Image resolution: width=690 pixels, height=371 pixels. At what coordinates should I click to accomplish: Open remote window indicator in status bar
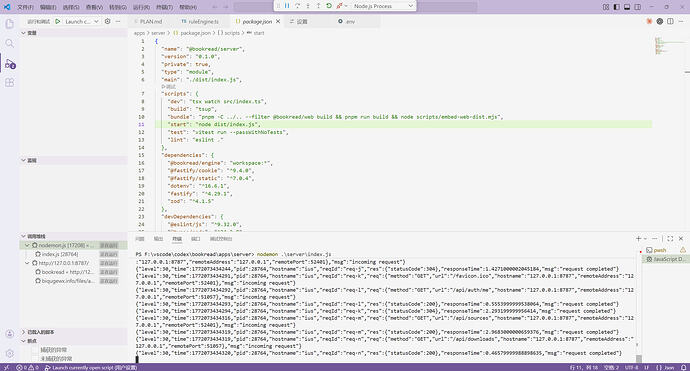[x=7, y=367]
